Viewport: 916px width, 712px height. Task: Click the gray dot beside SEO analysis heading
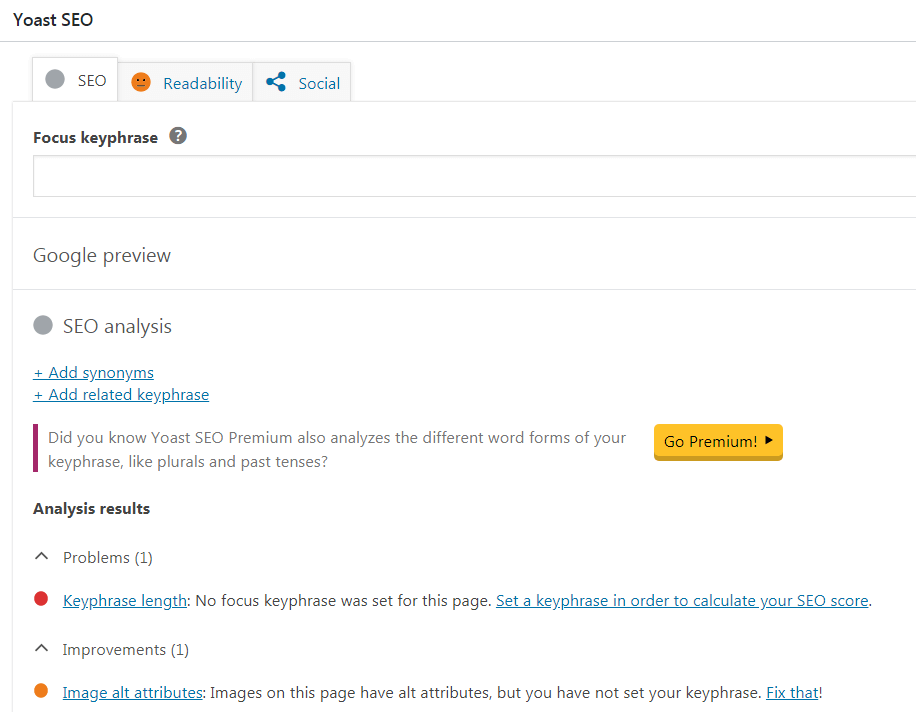[41, 324]
